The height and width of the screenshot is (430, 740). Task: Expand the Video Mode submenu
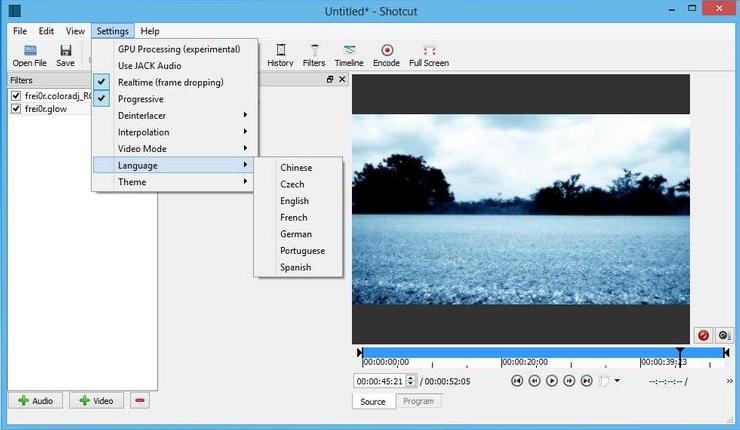coord(176,148)
